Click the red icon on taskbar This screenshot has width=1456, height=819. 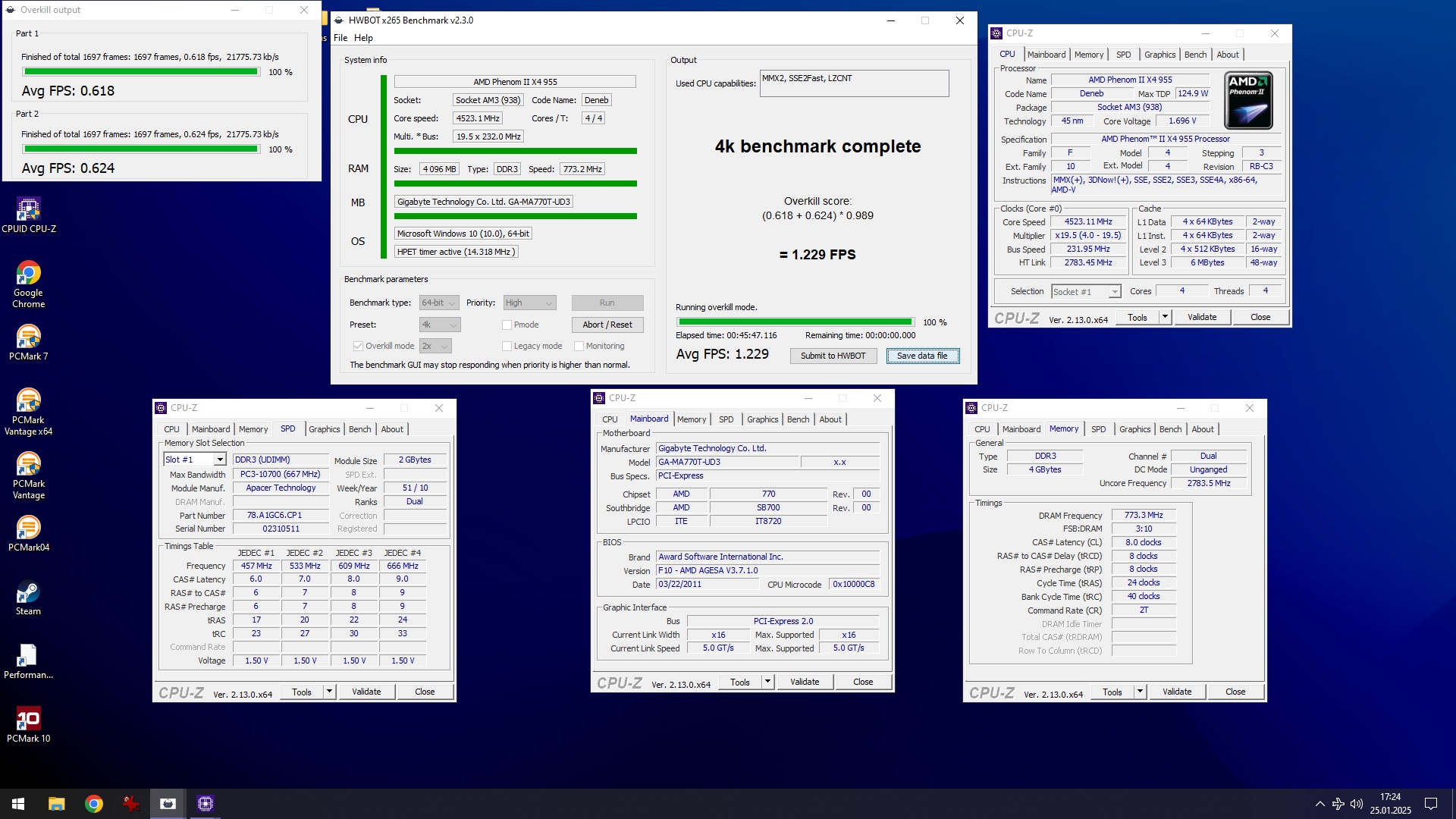130,804
